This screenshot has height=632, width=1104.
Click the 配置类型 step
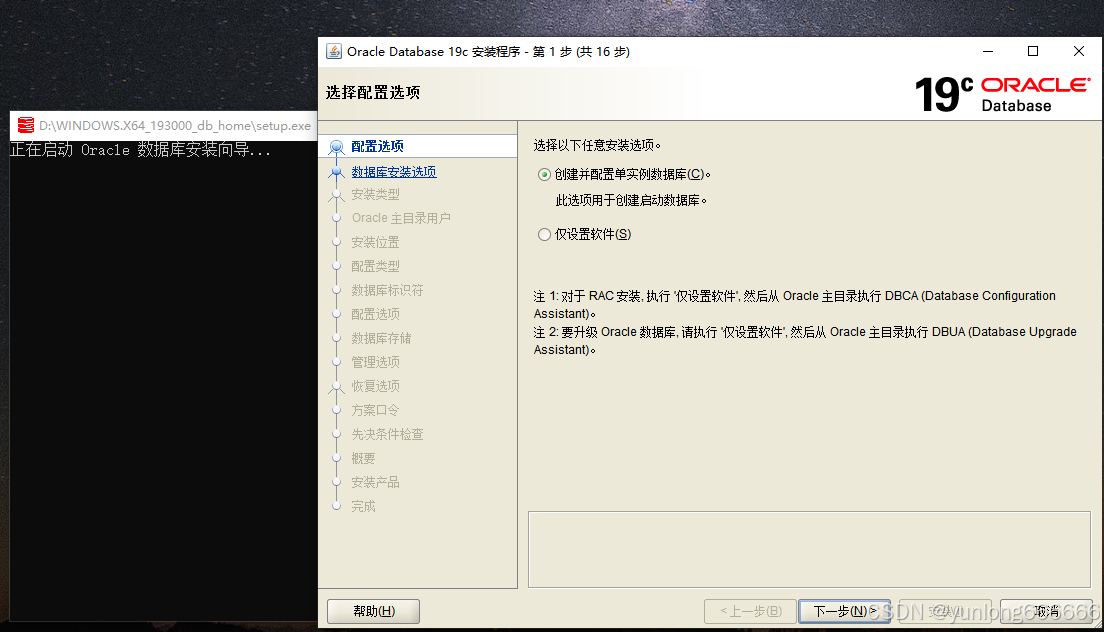[375, 266]
